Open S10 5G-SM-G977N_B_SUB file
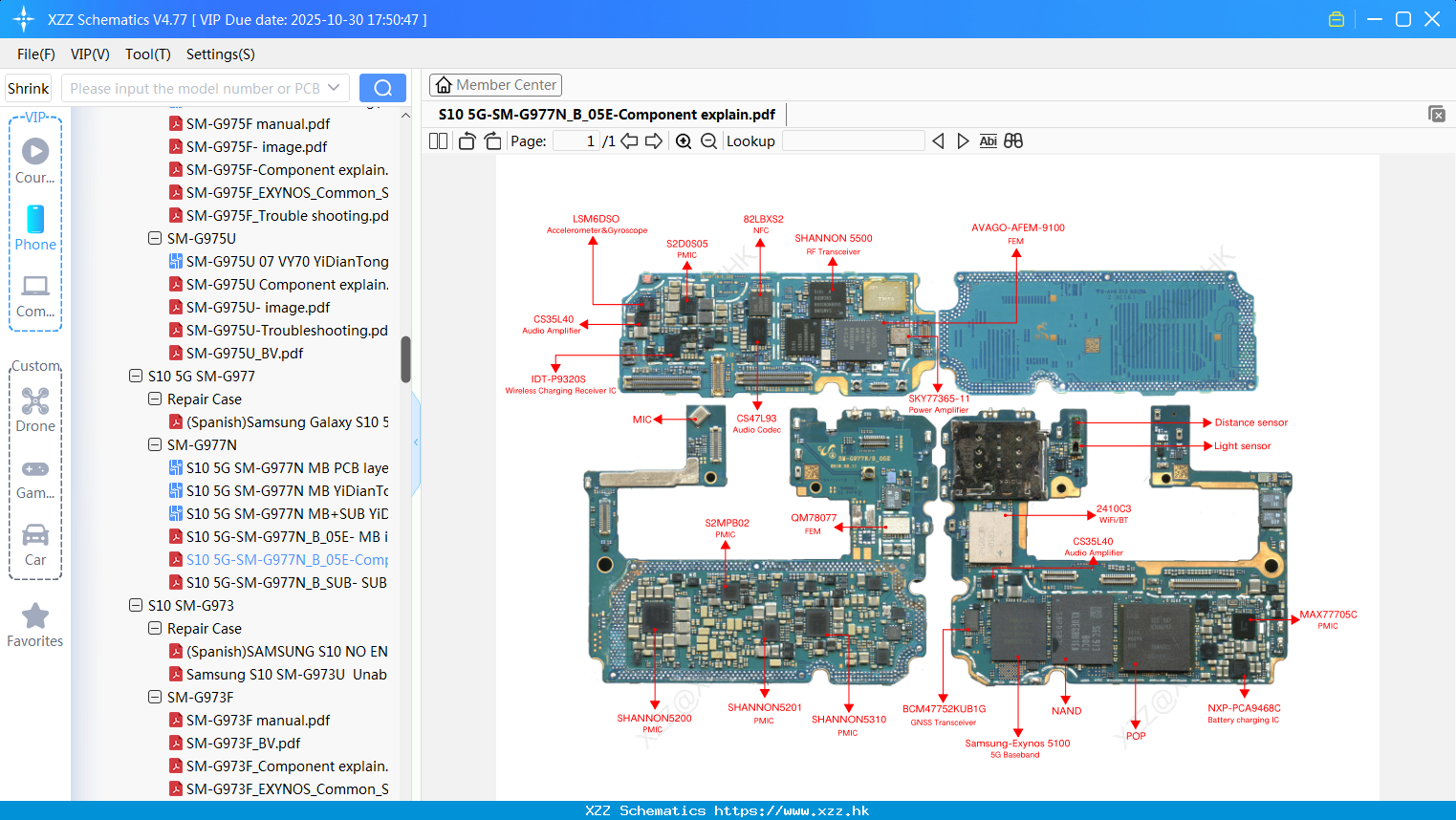Viewport: 1456px width, 820px height. click(286, 583)
